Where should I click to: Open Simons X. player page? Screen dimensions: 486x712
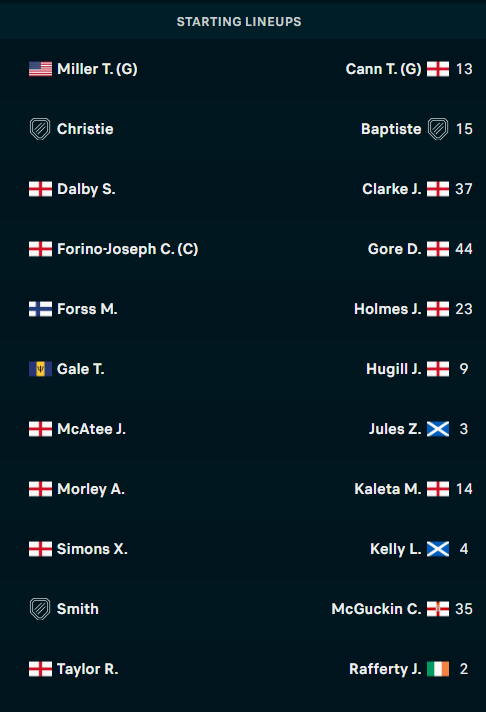(92, 549)
